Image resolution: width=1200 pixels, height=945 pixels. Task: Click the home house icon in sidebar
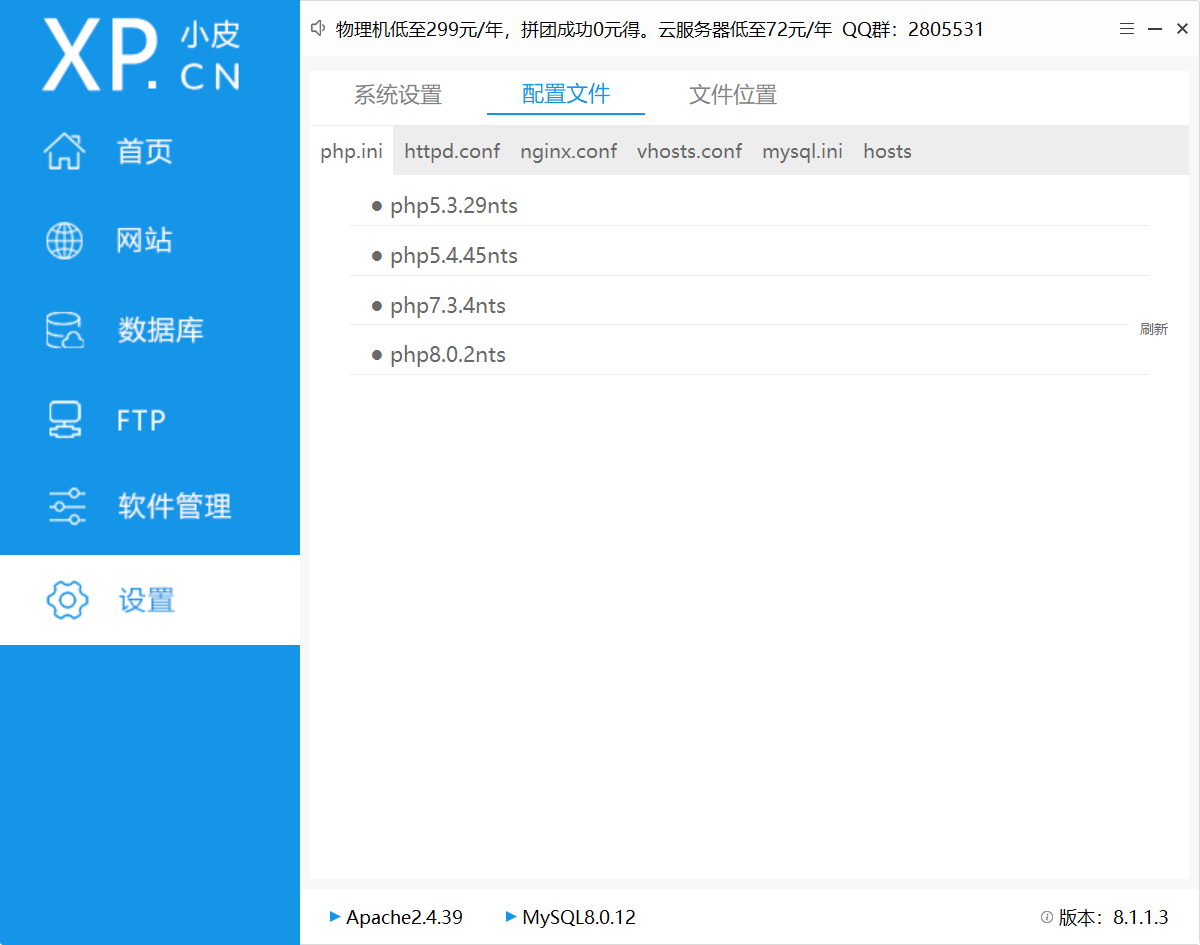[x=66, y=151]
